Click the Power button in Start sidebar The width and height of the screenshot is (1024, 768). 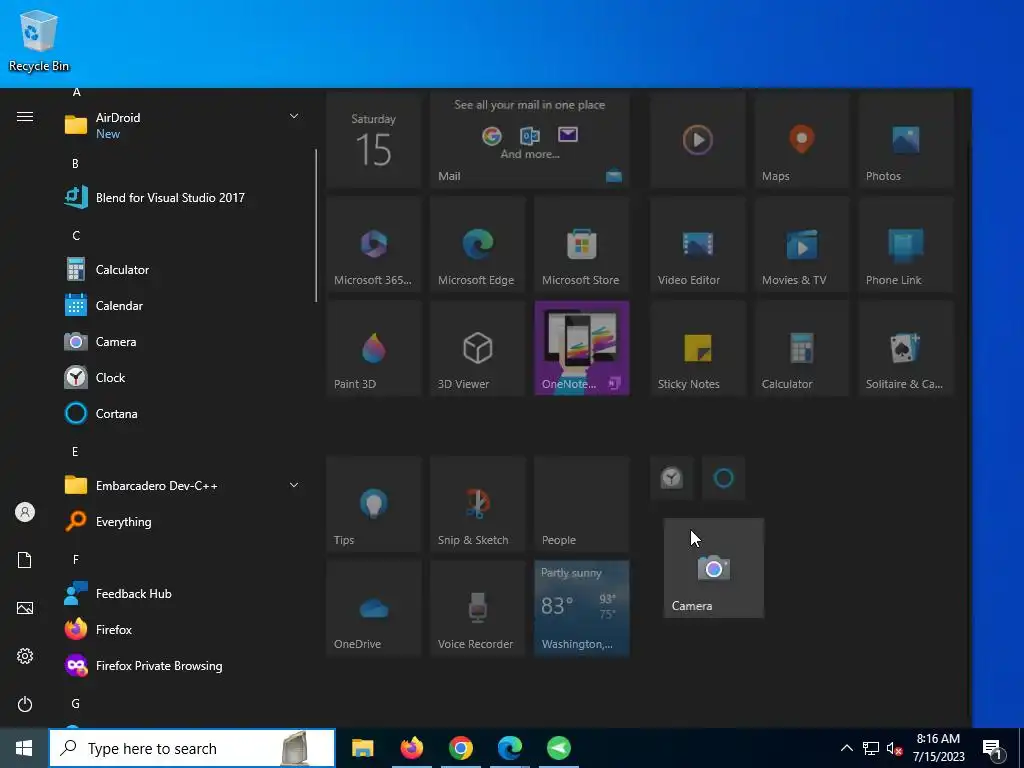25,704
